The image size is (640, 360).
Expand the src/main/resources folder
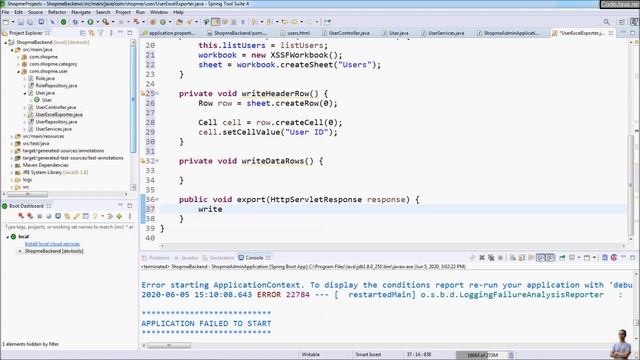point(12,136)
